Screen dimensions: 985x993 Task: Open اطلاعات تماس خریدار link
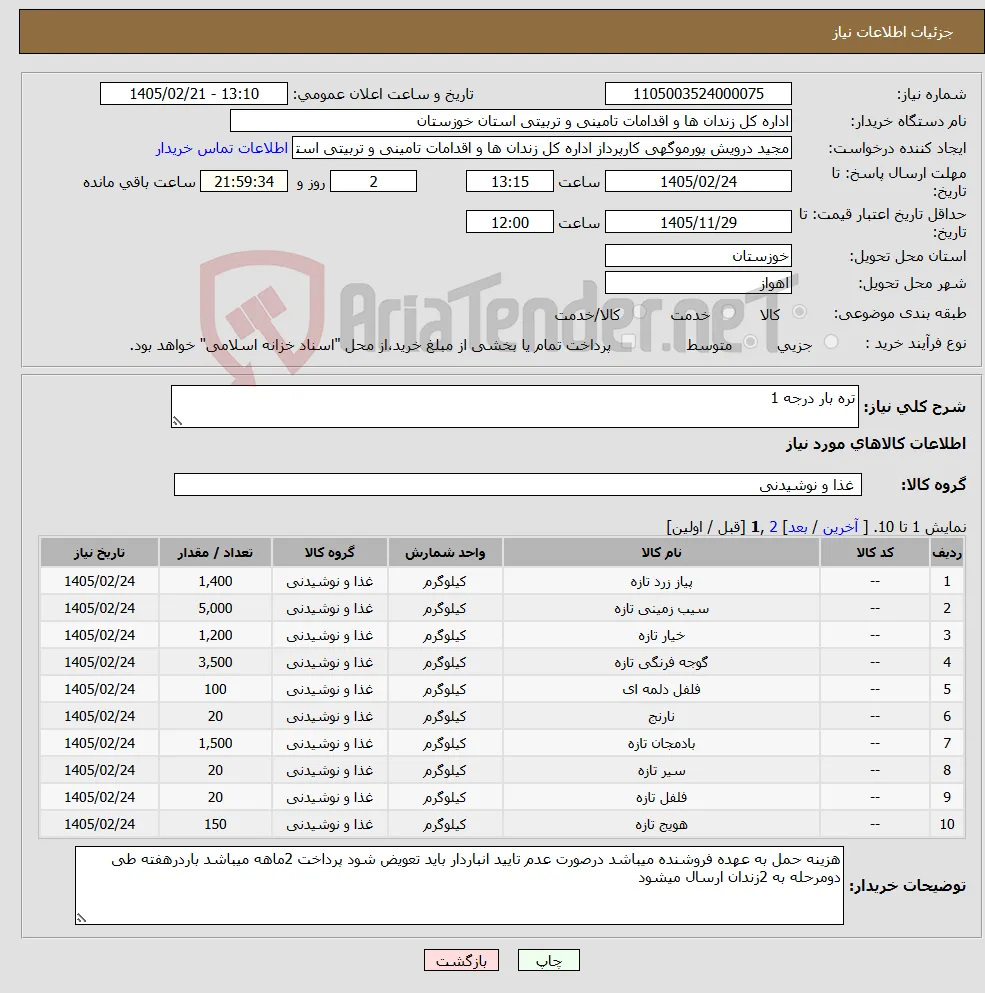pos(222,148)
